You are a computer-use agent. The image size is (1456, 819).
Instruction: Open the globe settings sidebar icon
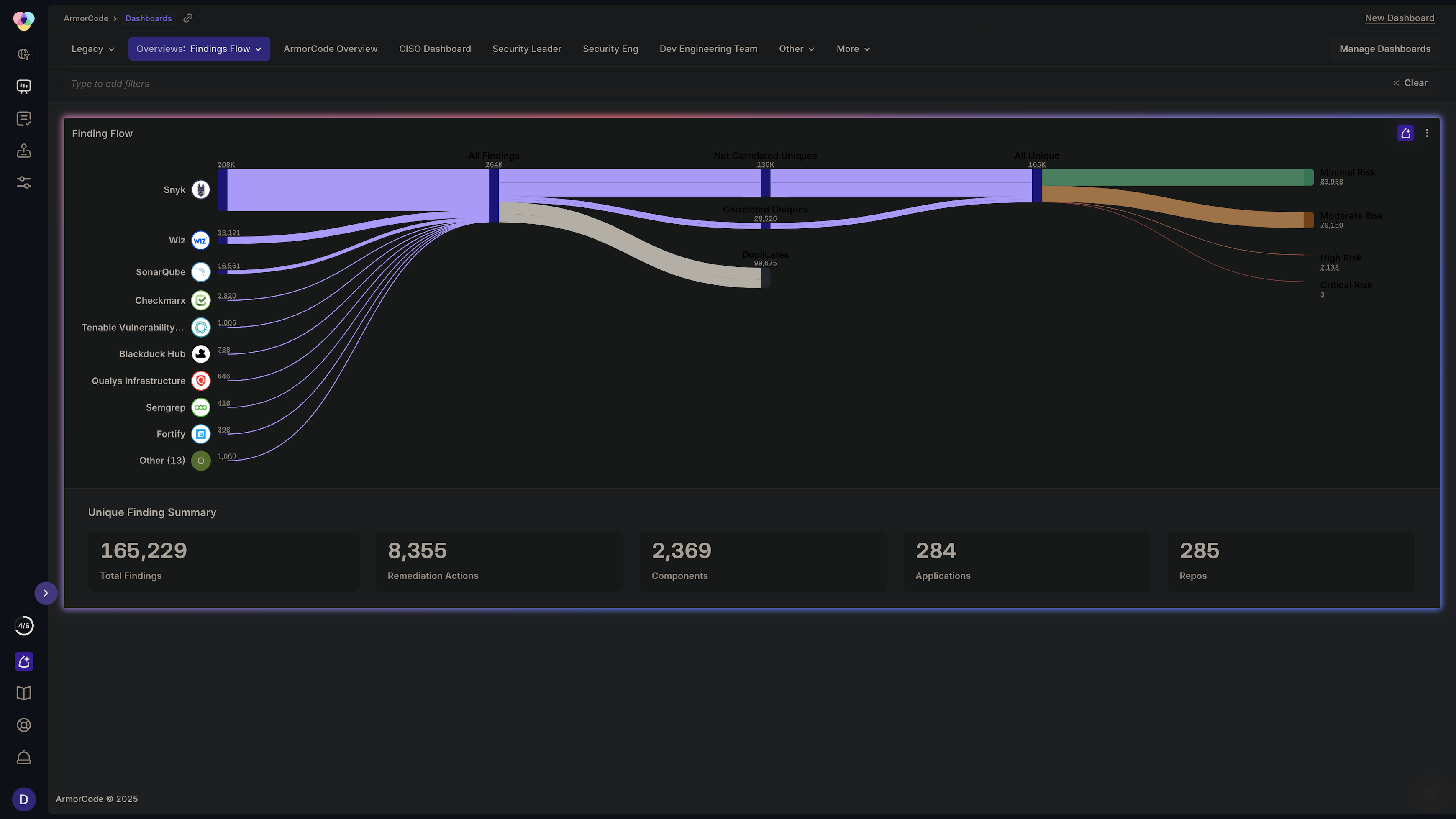(x=24, y=54)
